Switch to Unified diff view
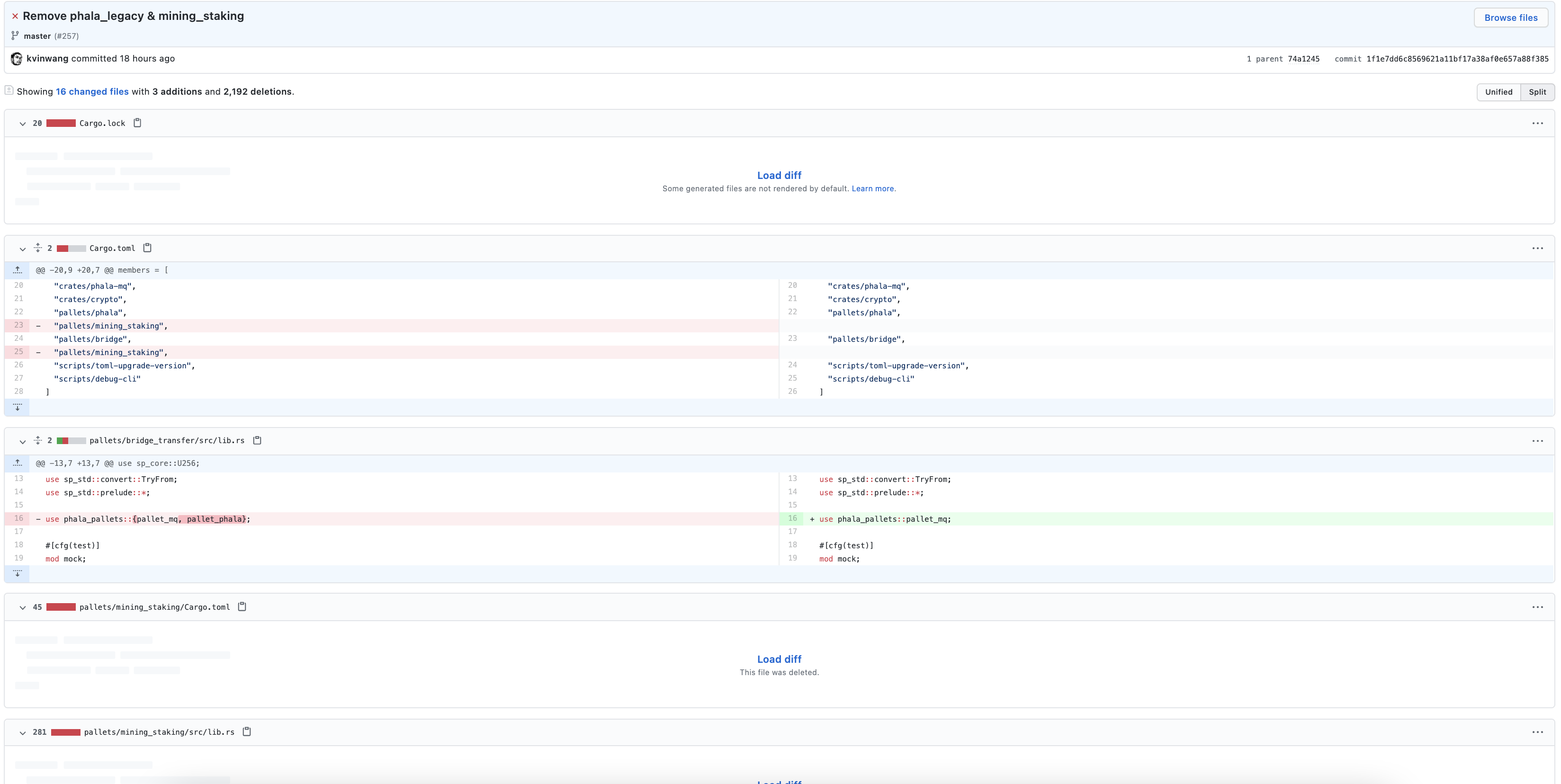The image size is (1561, 784). click(1498, 92)
